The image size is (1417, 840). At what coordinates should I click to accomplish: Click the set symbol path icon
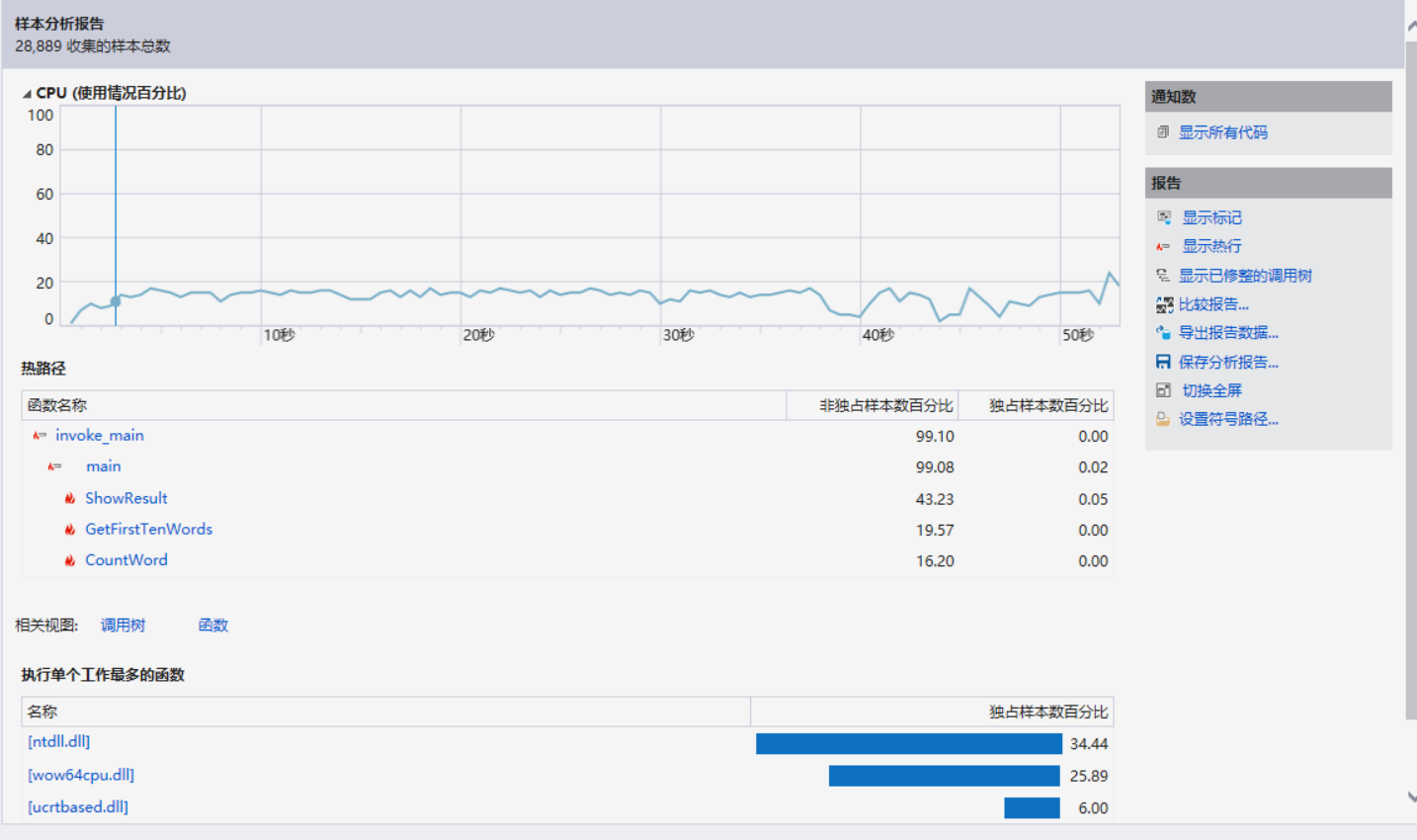[1163, 419]
